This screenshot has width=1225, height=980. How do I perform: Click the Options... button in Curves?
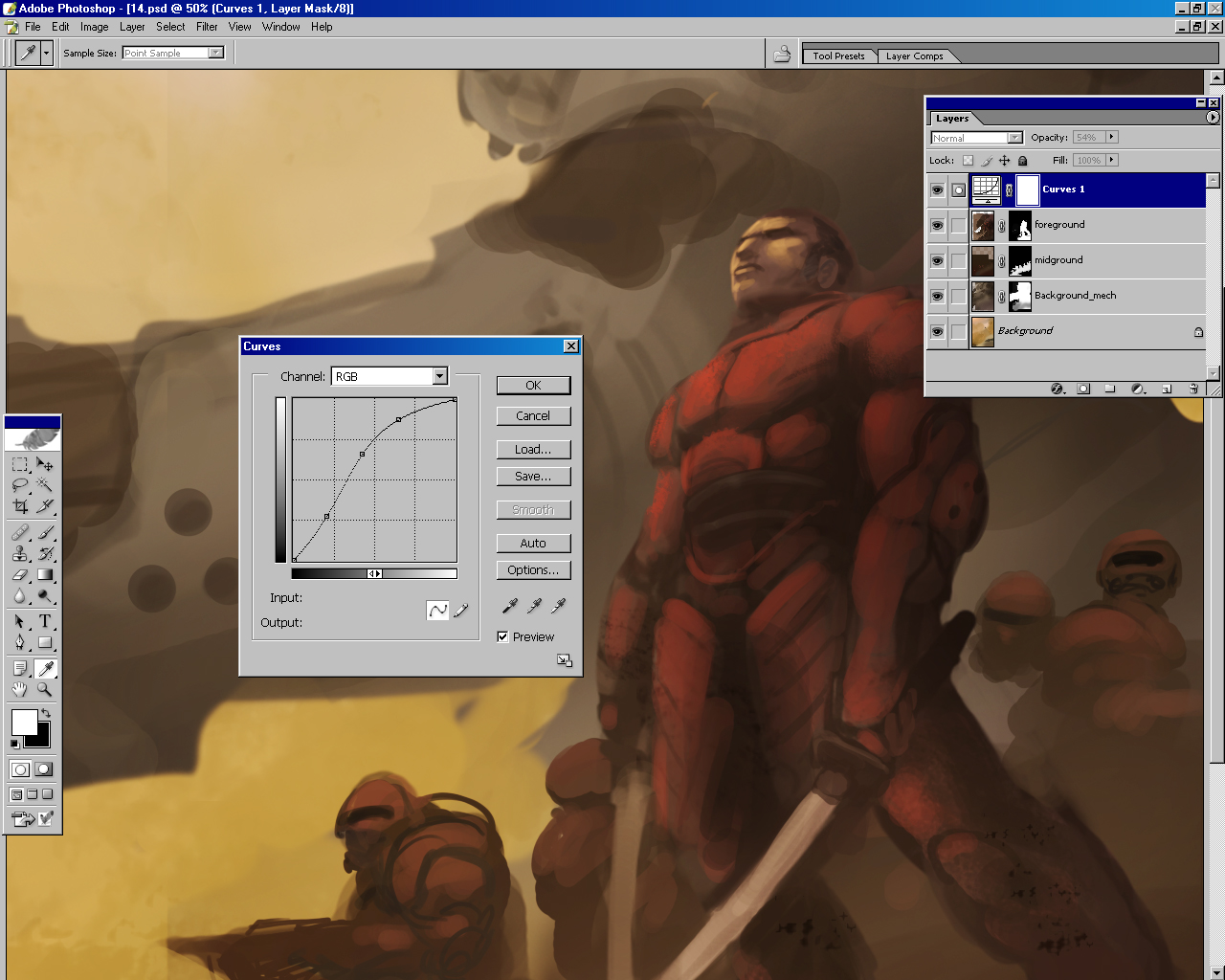tap(533, 570)
